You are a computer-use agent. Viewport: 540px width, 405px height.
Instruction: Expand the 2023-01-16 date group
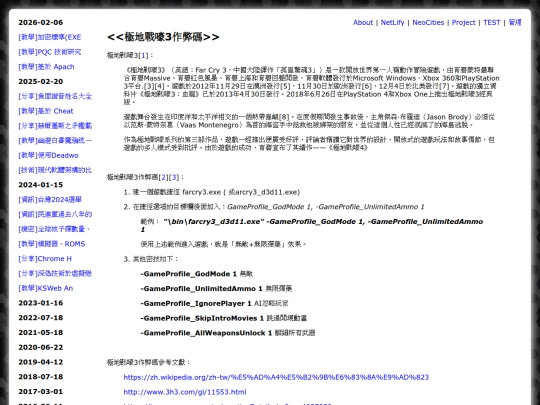point(41,303)
